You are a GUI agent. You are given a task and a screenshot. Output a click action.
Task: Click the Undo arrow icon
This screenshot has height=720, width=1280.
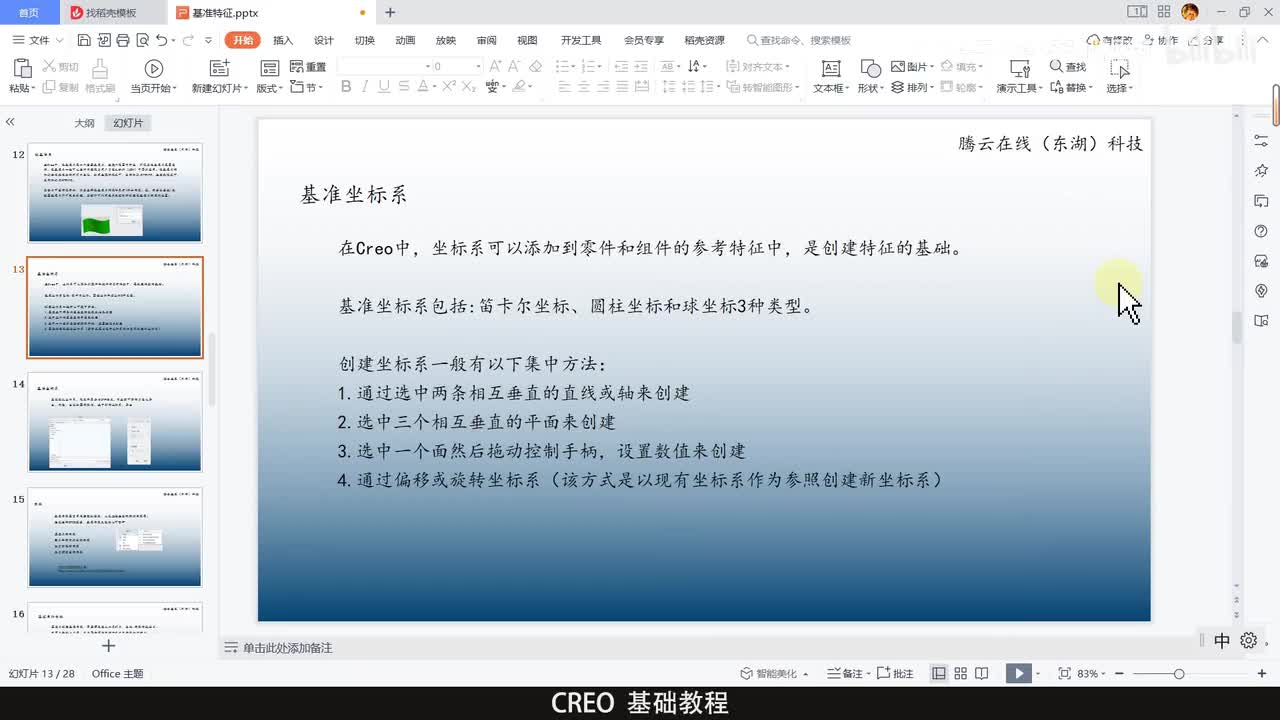coord(162,40)
